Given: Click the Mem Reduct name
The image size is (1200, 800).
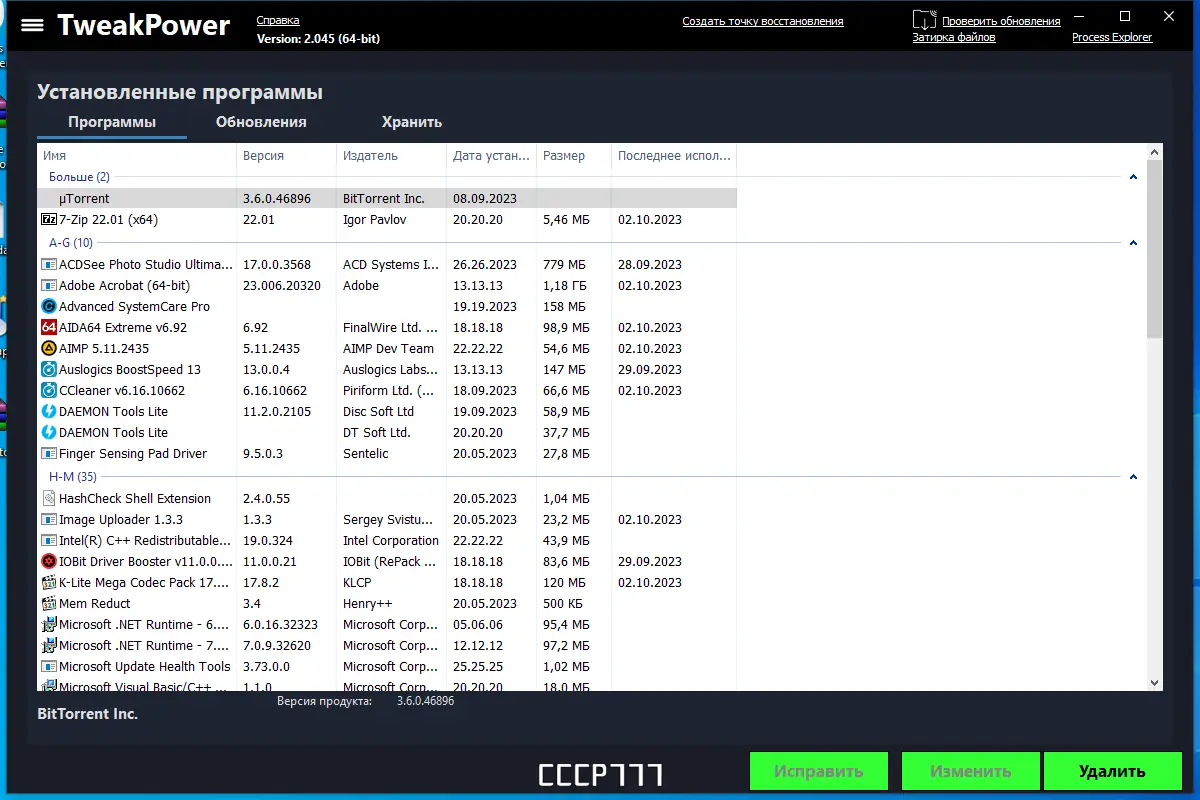Looking at the screenshot, I should (x=95, y=604).
